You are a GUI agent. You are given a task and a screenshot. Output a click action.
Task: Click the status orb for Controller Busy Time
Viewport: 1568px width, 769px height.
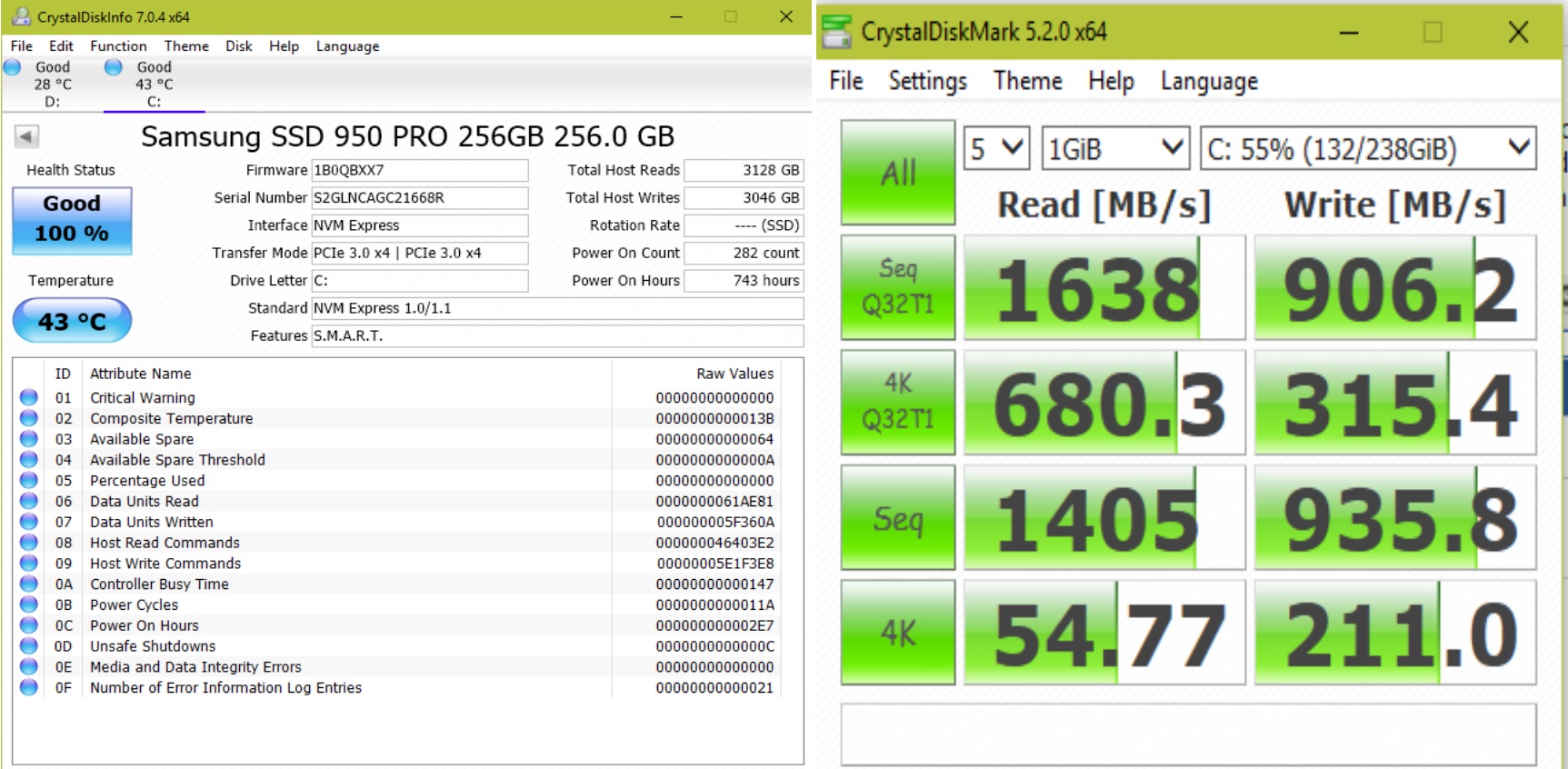(29, 584)
